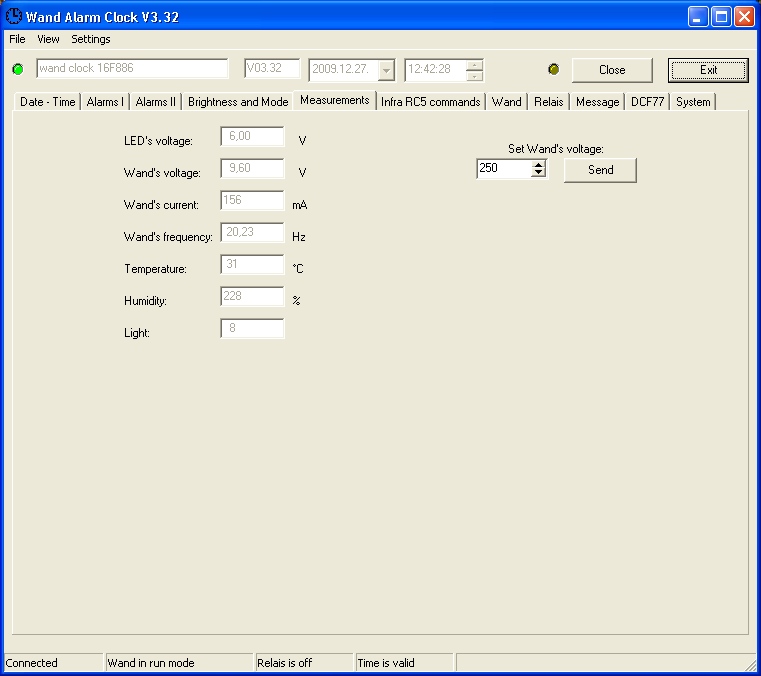The image size is (761, 676).
Task: Switch to the Wand tab
Action: pyautogui.click(x=507, y=102)
